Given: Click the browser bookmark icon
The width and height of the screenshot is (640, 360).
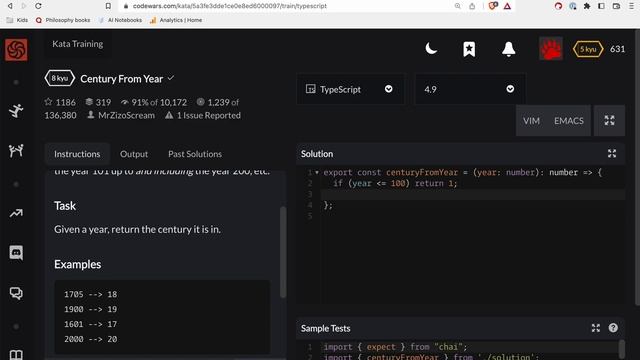Looking at the screenshot, I should click(x=108, y=6).
